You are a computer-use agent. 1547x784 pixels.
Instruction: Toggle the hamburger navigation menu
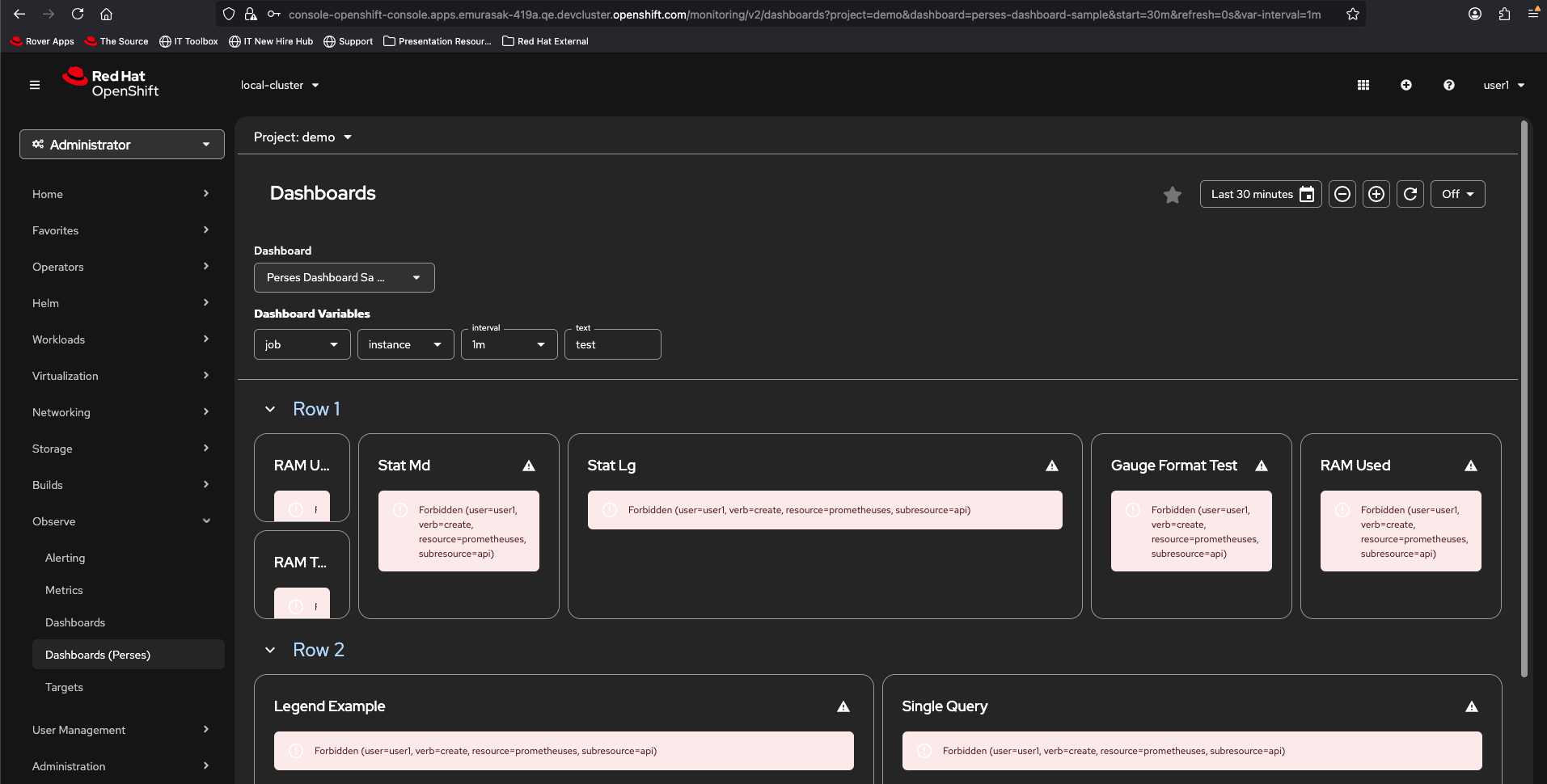[35, 85]
